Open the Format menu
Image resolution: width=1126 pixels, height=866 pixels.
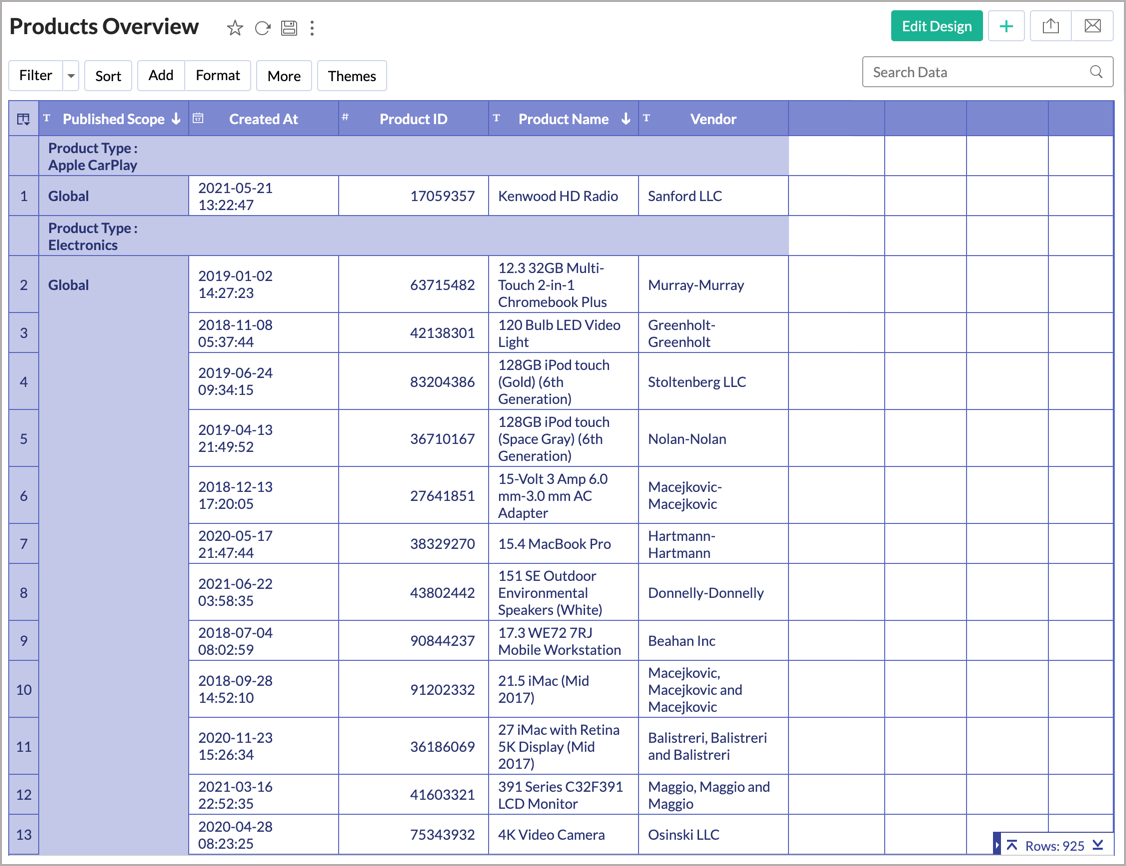coord(217,76)
